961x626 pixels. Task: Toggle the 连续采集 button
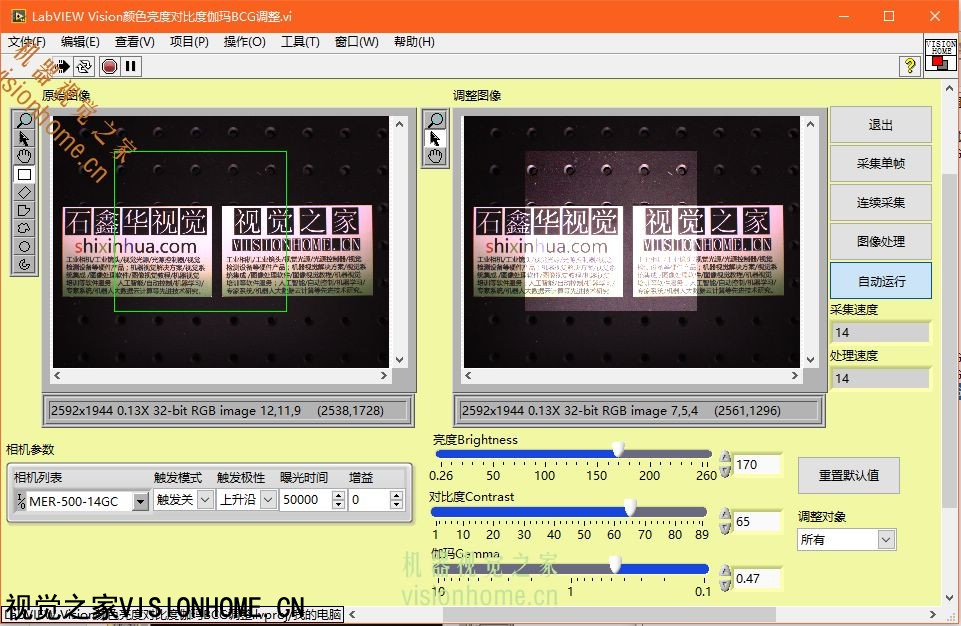(880, 203)
